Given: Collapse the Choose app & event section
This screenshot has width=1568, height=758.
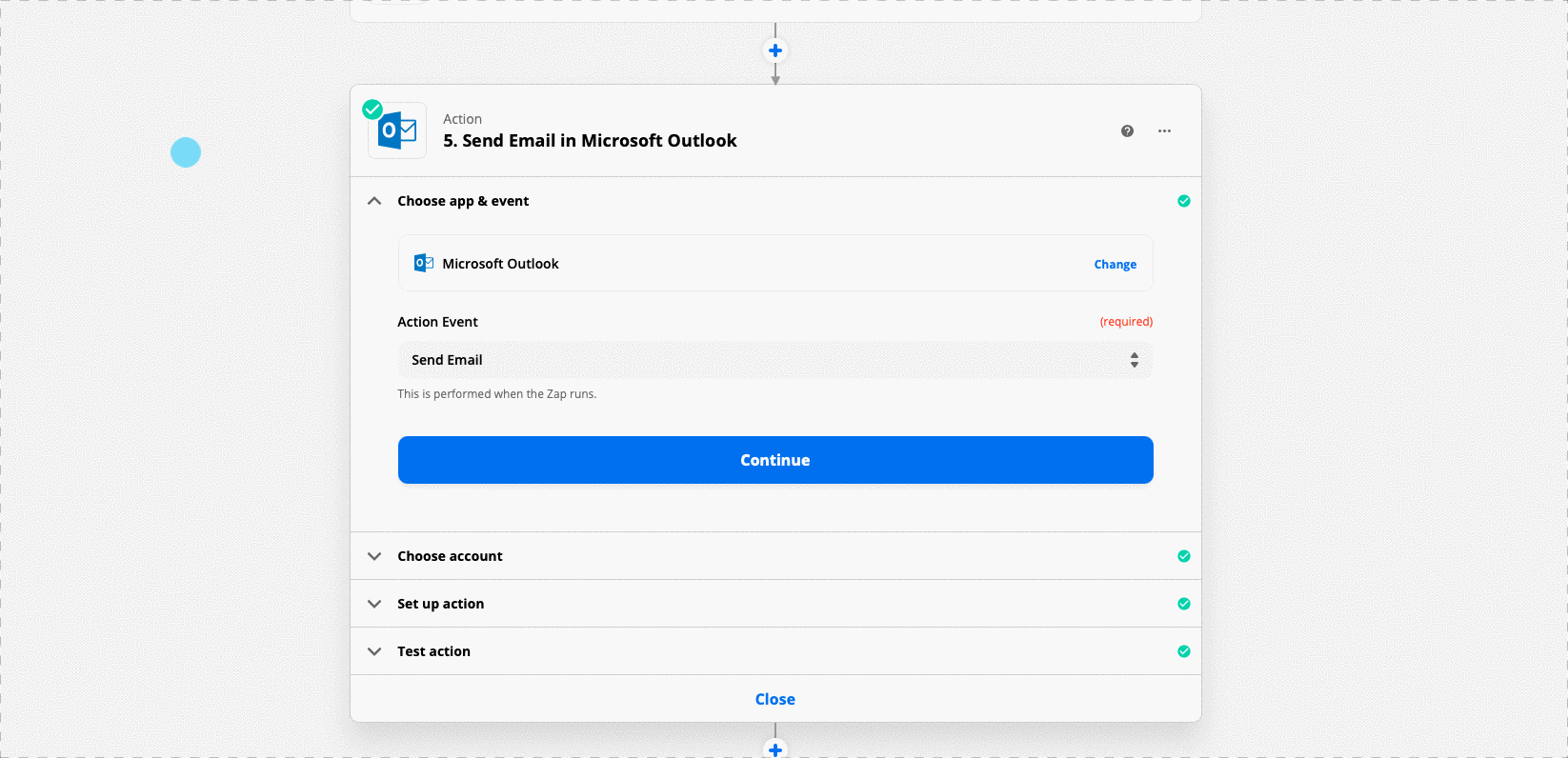Looking at the screenshot, I should click(374, 201).
